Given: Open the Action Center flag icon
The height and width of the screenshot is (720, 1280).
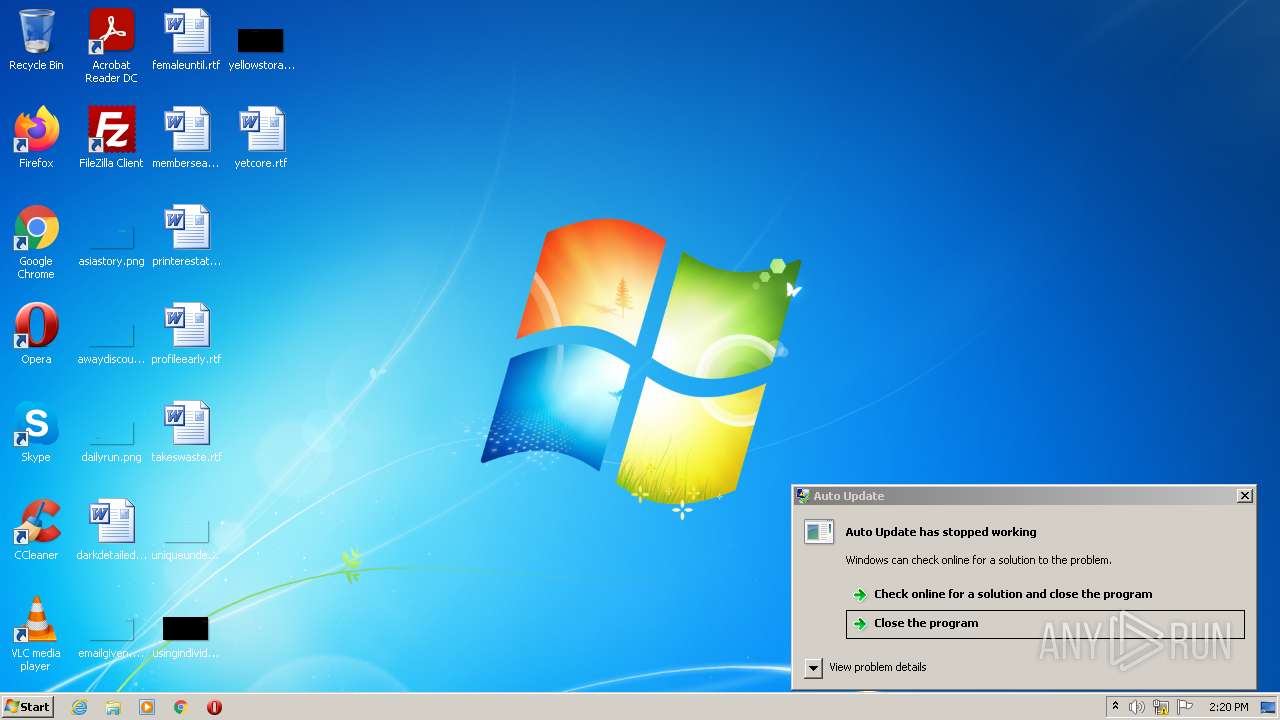Looking at the screenshot, I should pos(1185,707).
